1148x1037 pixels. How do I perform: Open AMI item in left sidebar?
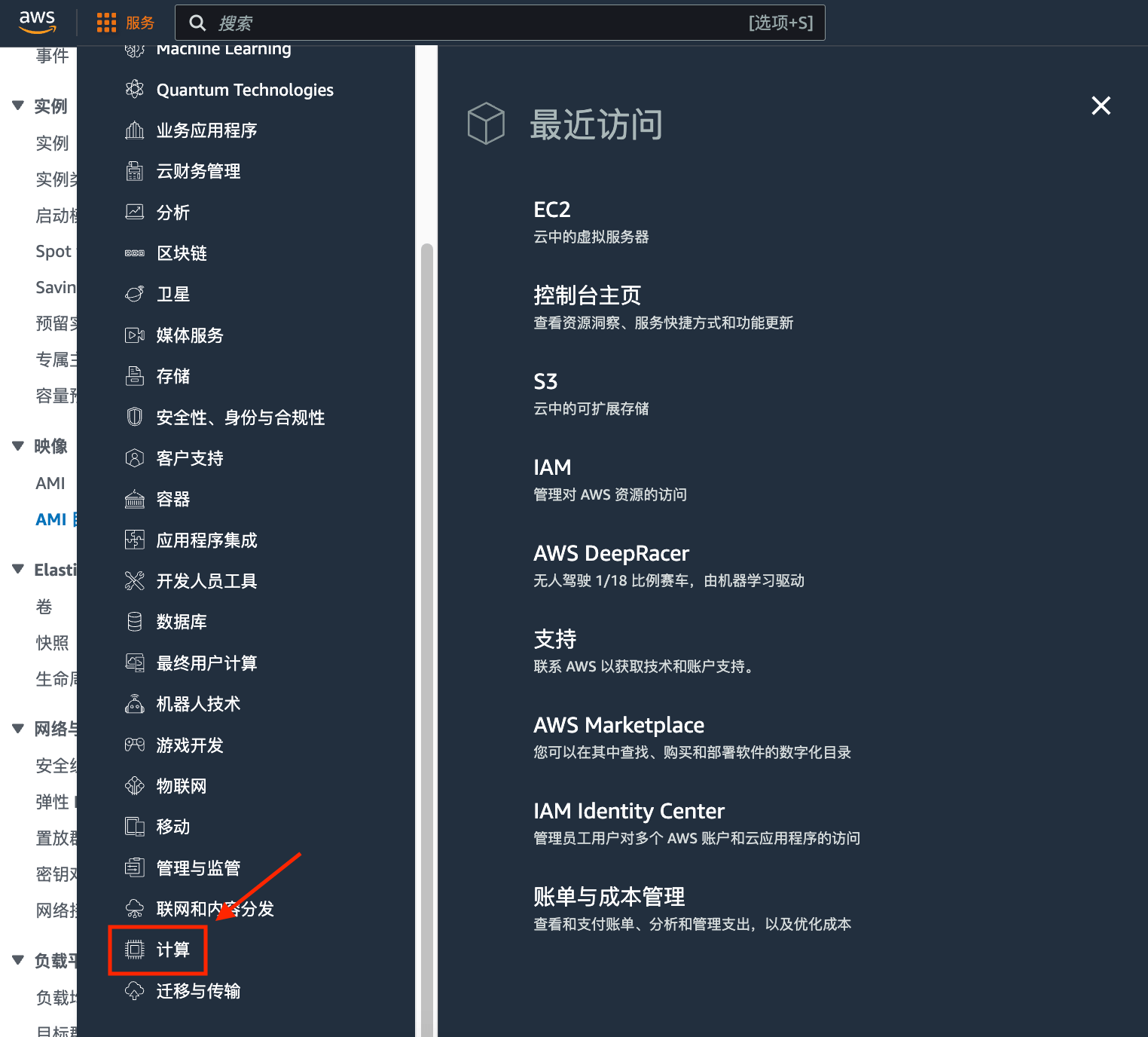50,483
